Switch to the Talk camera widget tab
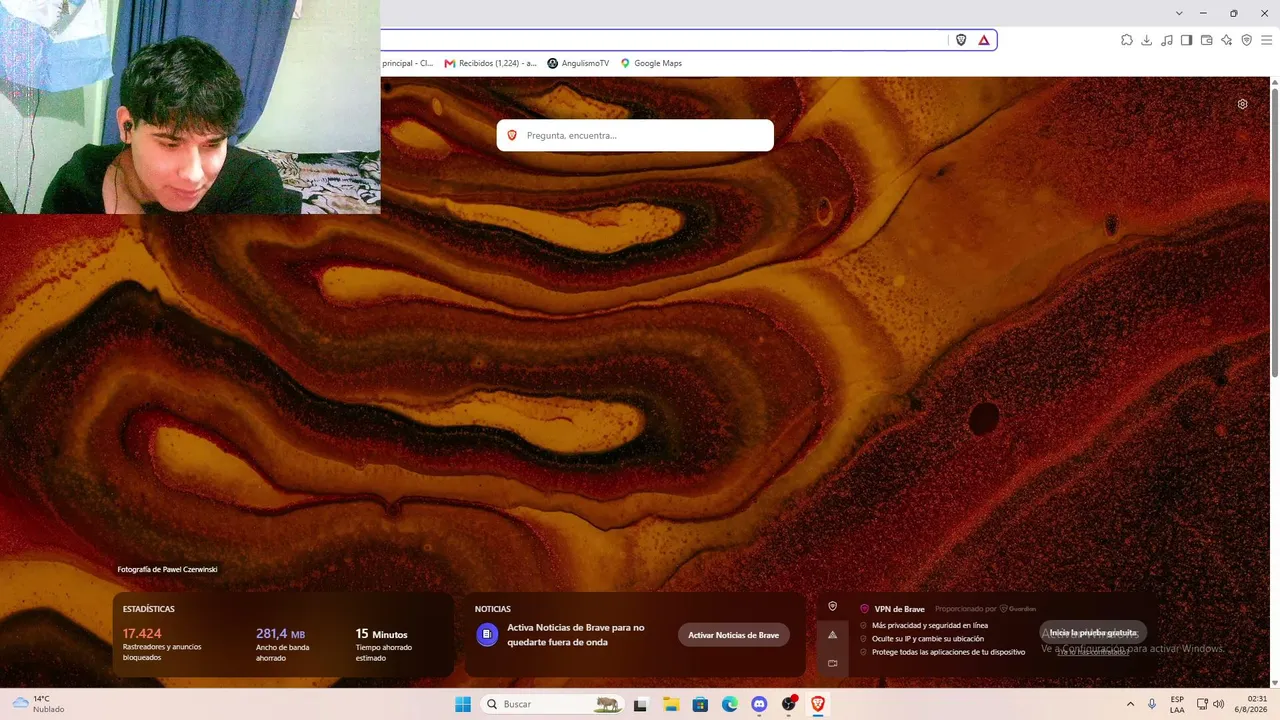The height and width of the screenshot is (720, 1280). point(832,663)
